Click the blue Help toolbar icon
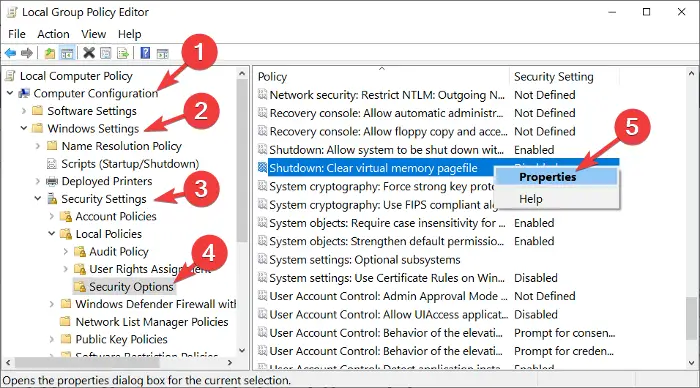Screen dimensions: 700x388 point(145,53)
